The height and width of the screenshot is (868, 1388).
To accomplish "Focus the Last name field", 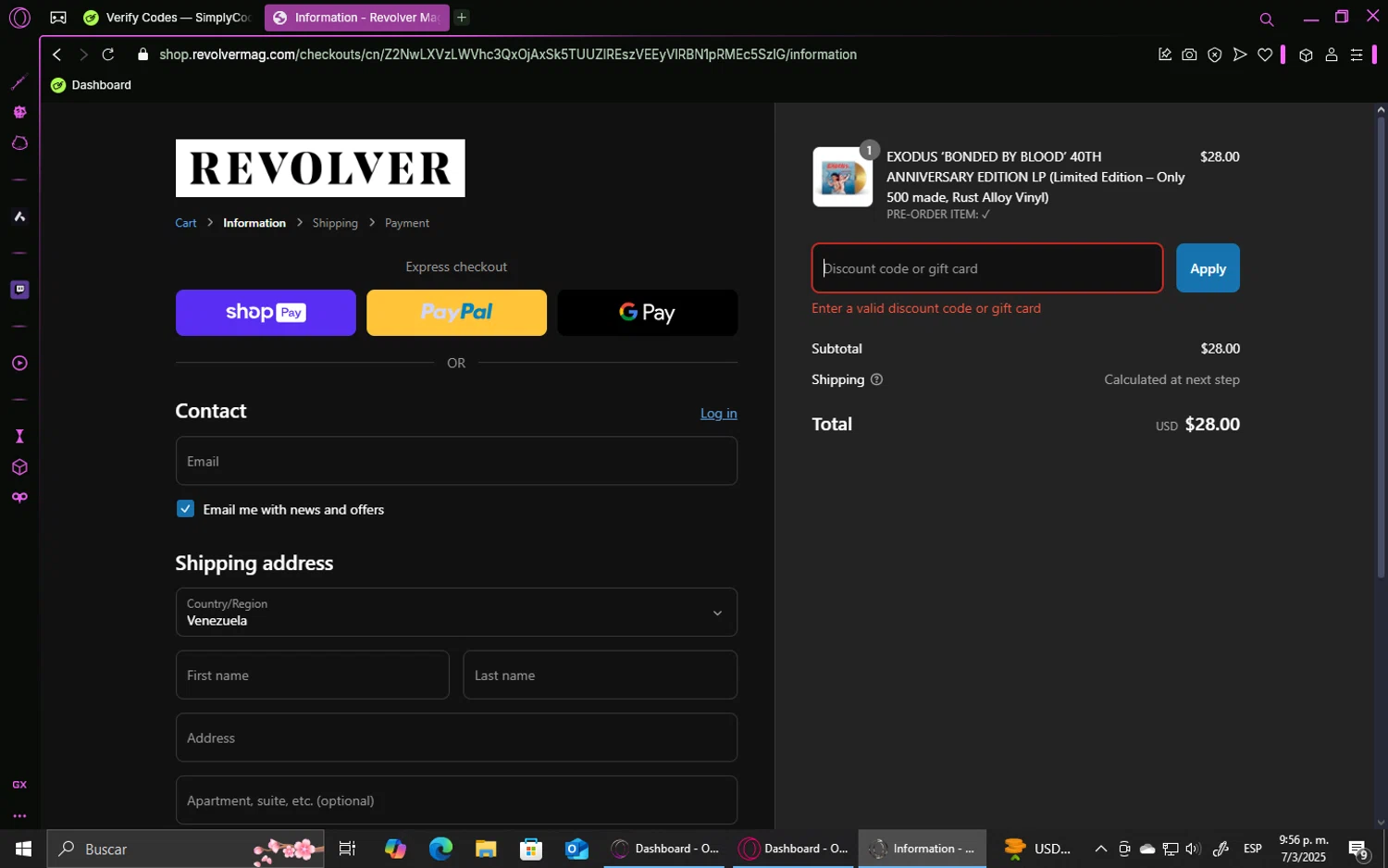I will (x=600, y=676).
